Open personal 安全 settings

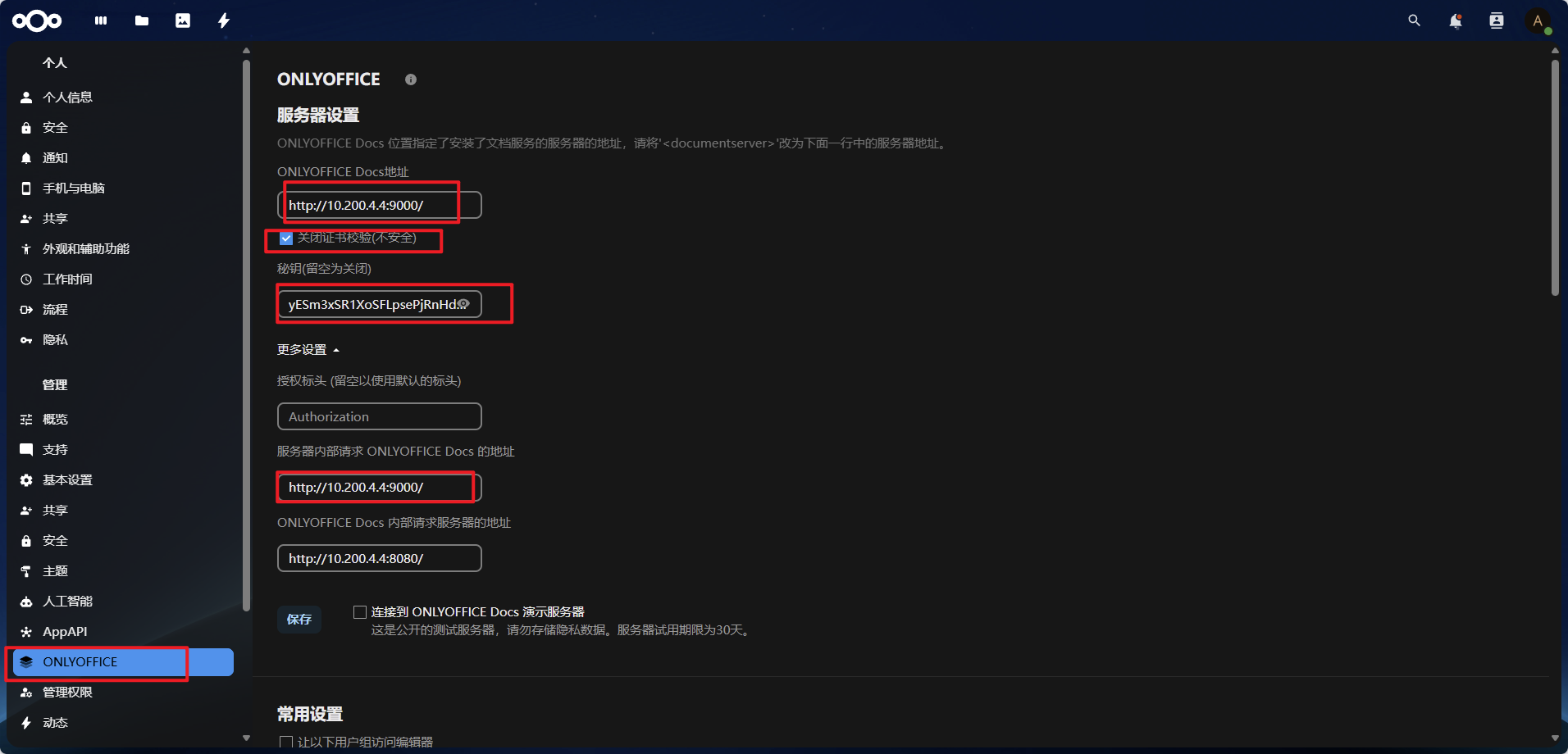click(123, 128)
